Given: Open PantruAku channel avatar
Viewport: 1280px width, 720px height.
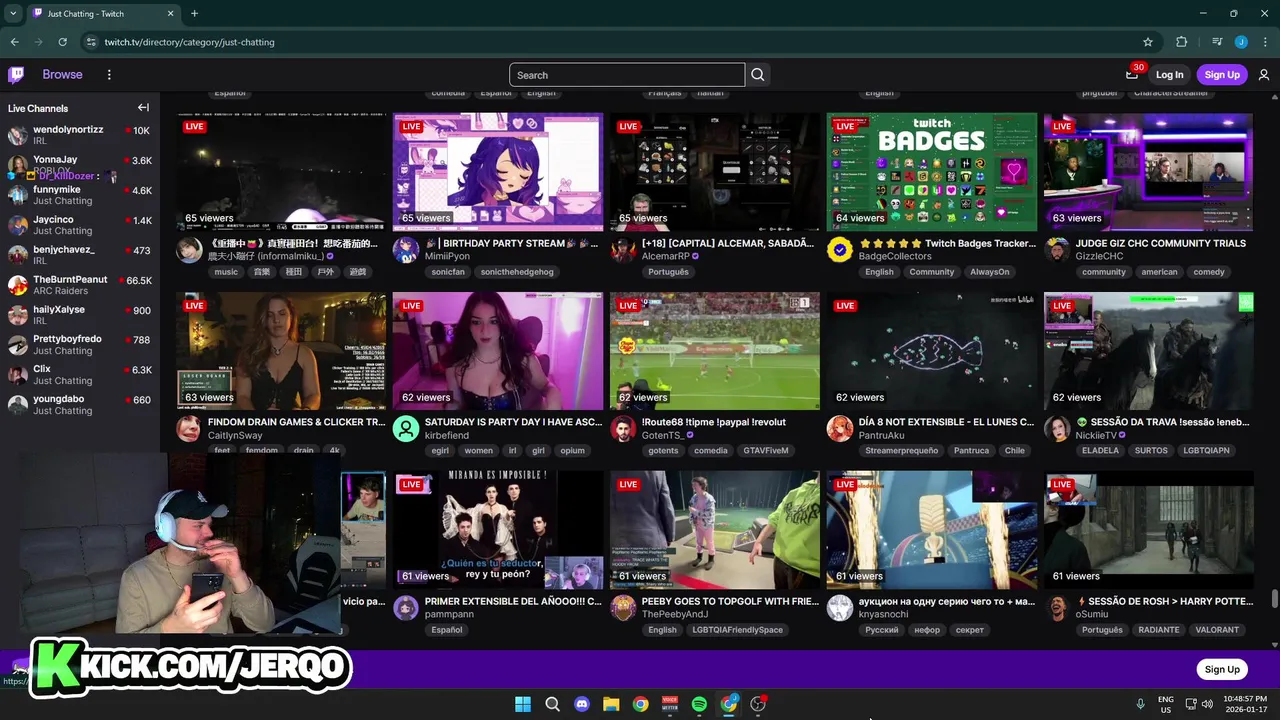Looking at the screenshot, I should click(x=840, y=429).
